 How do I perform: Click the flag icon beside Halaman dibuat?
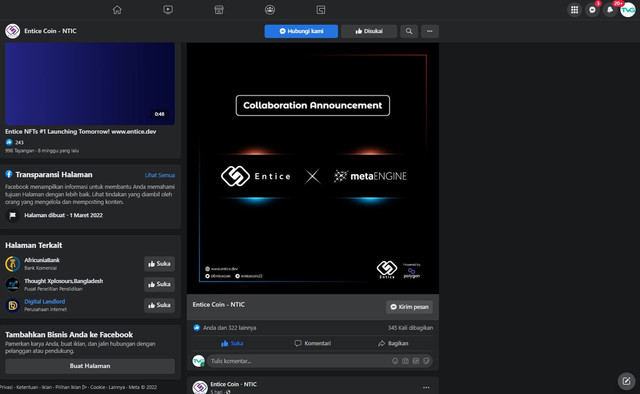point(13,215)
